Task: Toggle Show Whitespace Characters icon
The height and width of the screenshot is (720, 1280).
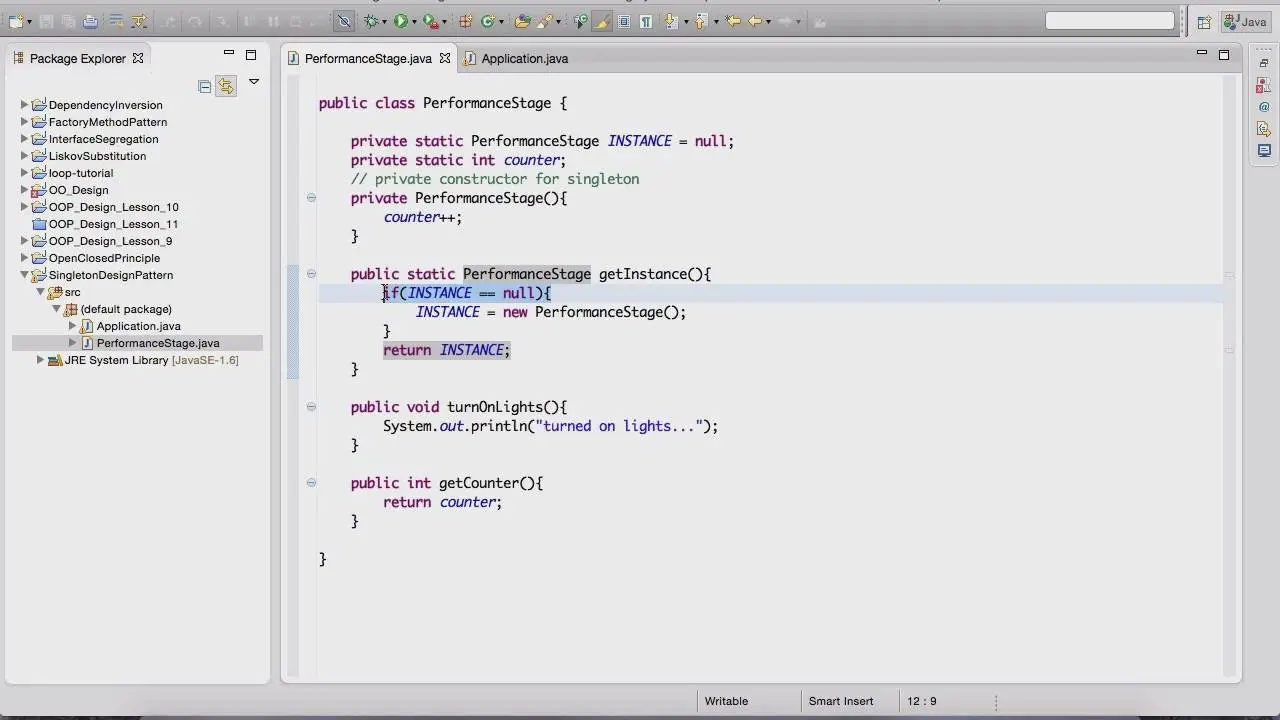Action: click(646, 21)
